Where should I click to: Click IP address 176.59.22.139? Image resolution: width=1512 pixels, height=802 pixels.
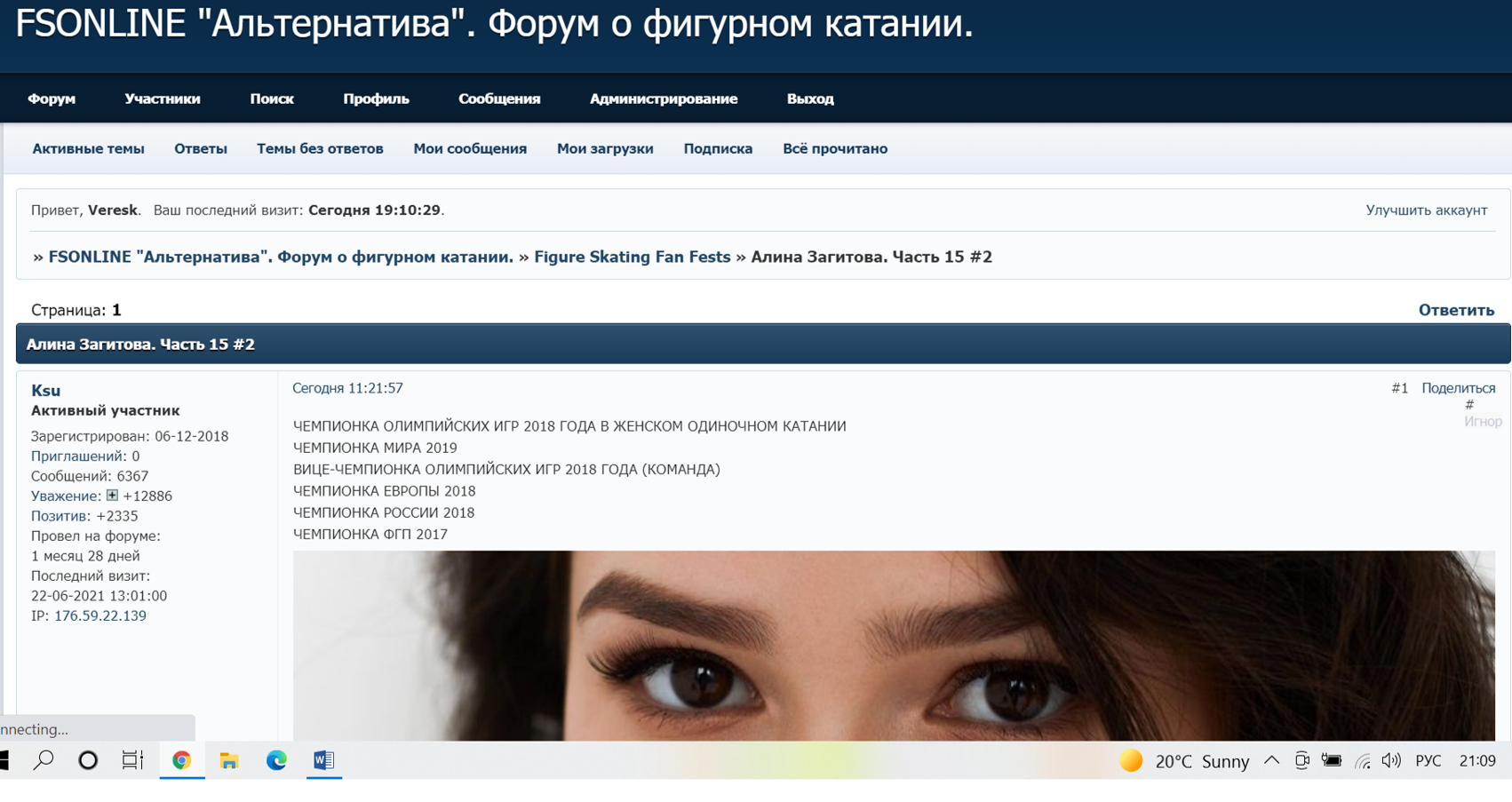coord(100,615)
